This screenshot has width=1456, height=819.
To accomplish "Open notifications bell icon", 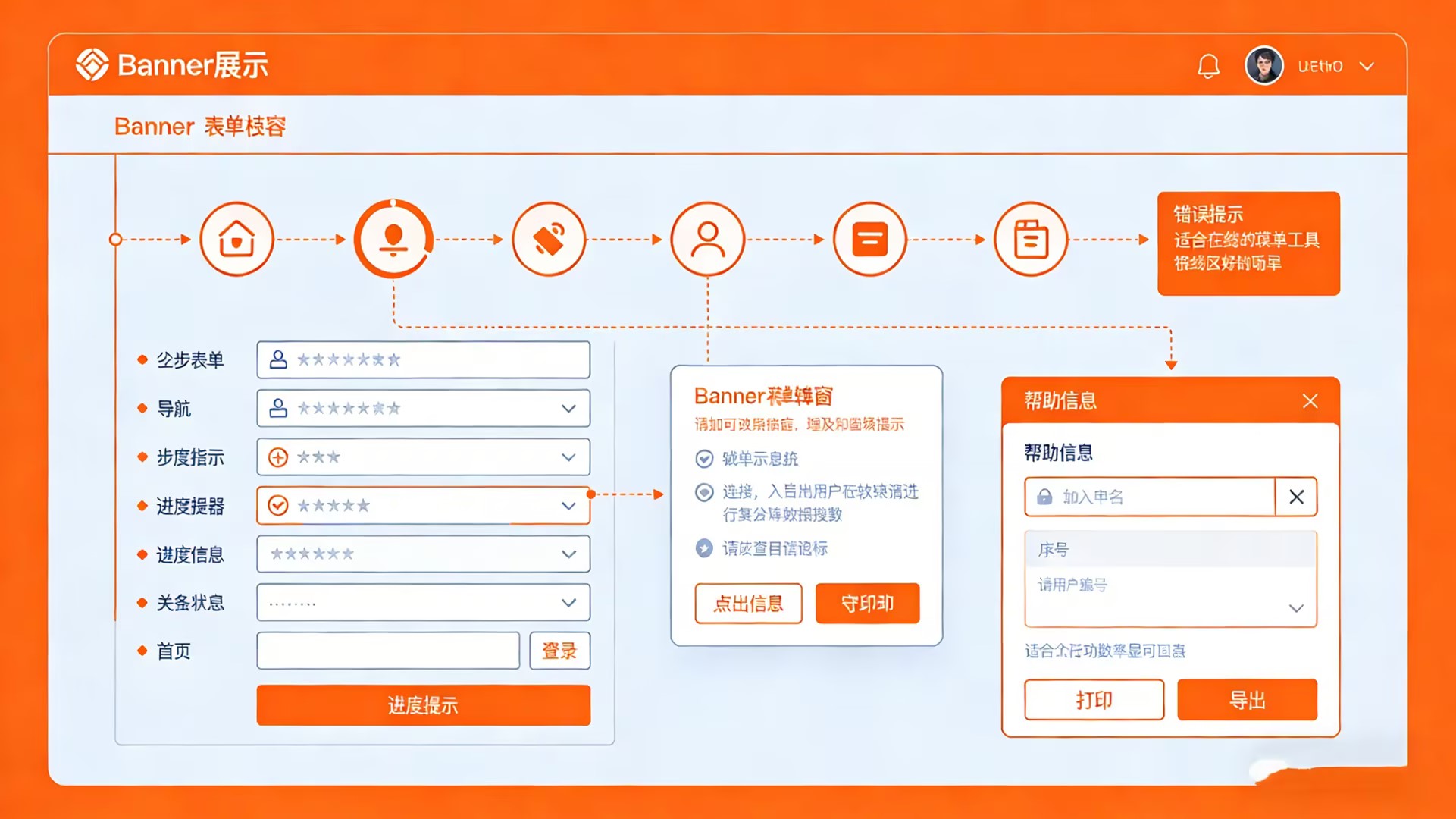I will (x=1208, y=67).
